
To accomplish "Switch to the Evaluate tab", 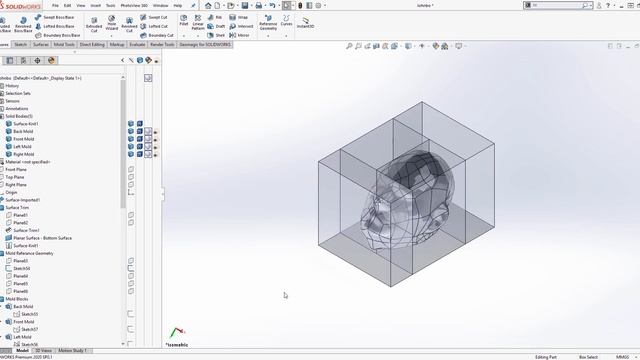I will [x=137, y=44].
